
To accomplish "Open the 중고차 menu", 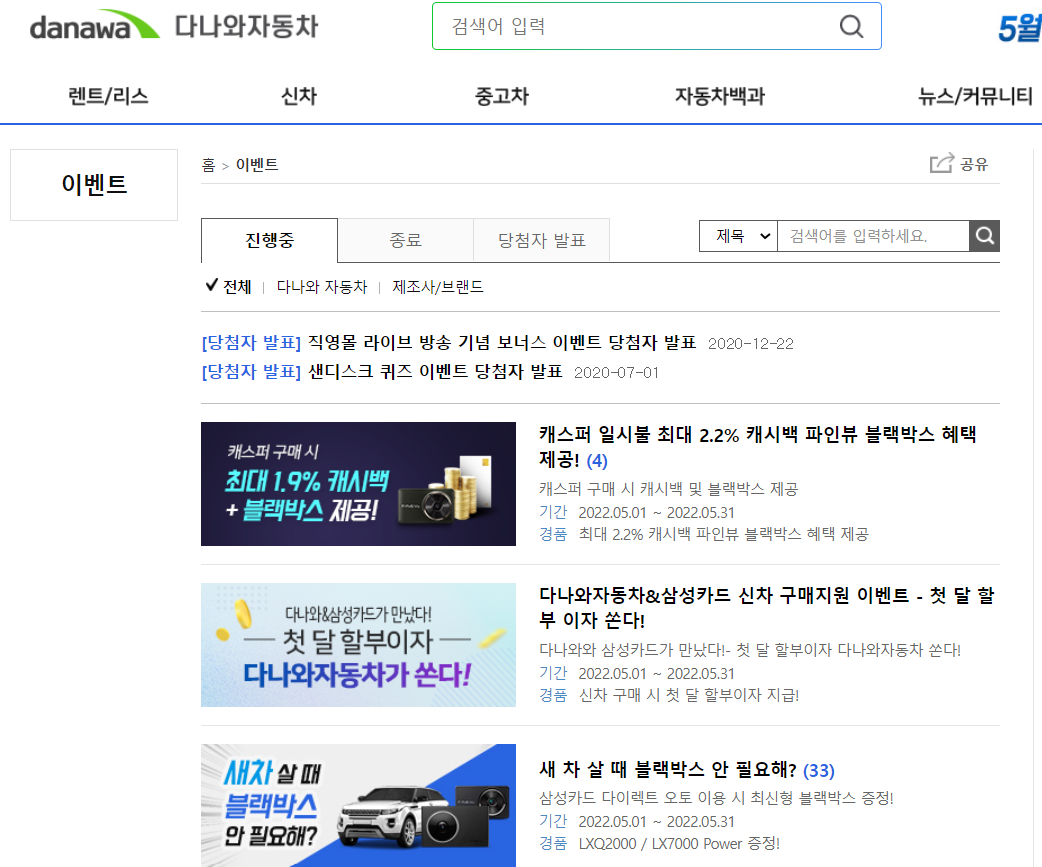I will point(502,96).
